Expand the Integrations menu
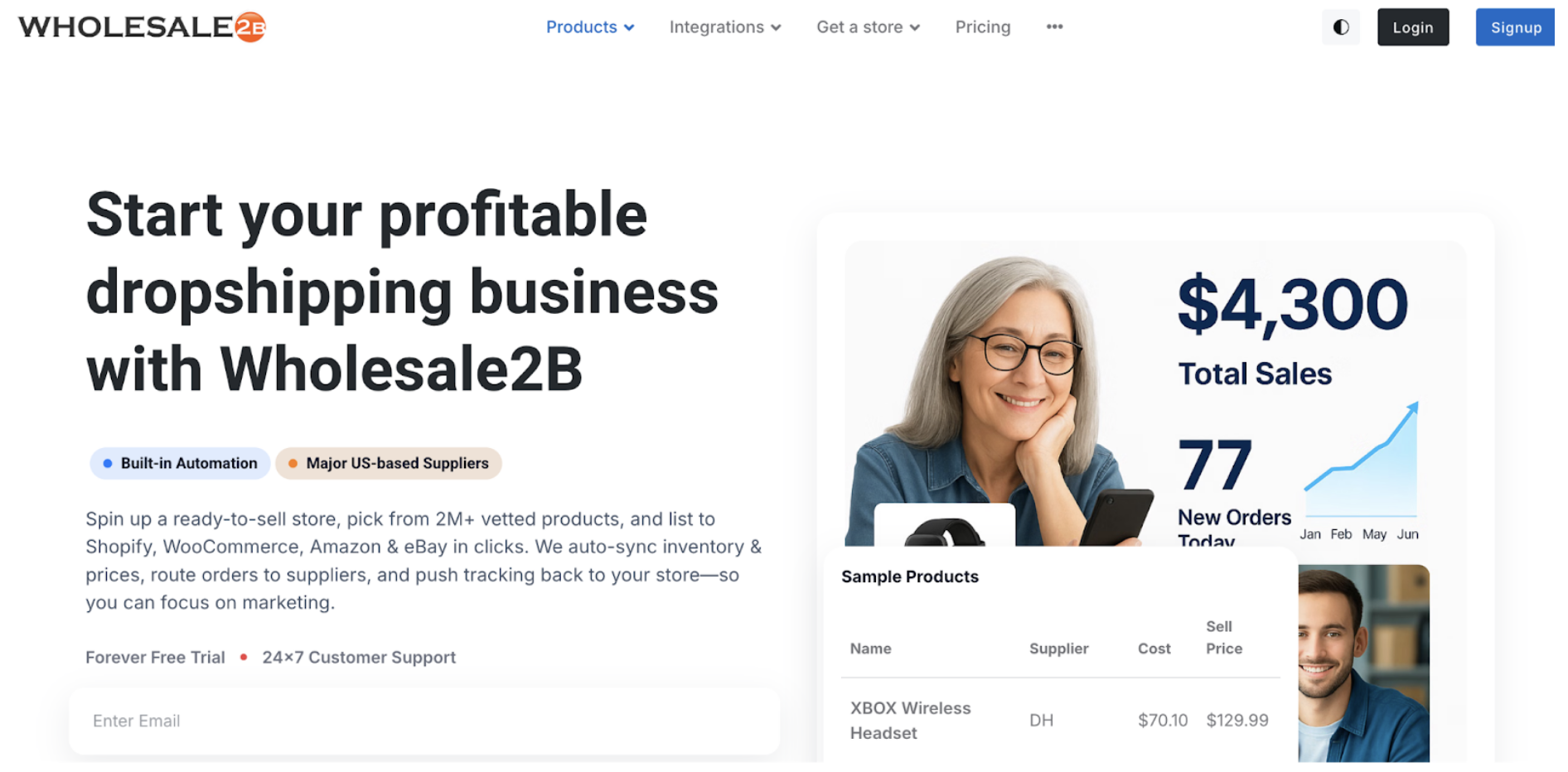This screenshot has height=772, width=1568. click(718, 27)
